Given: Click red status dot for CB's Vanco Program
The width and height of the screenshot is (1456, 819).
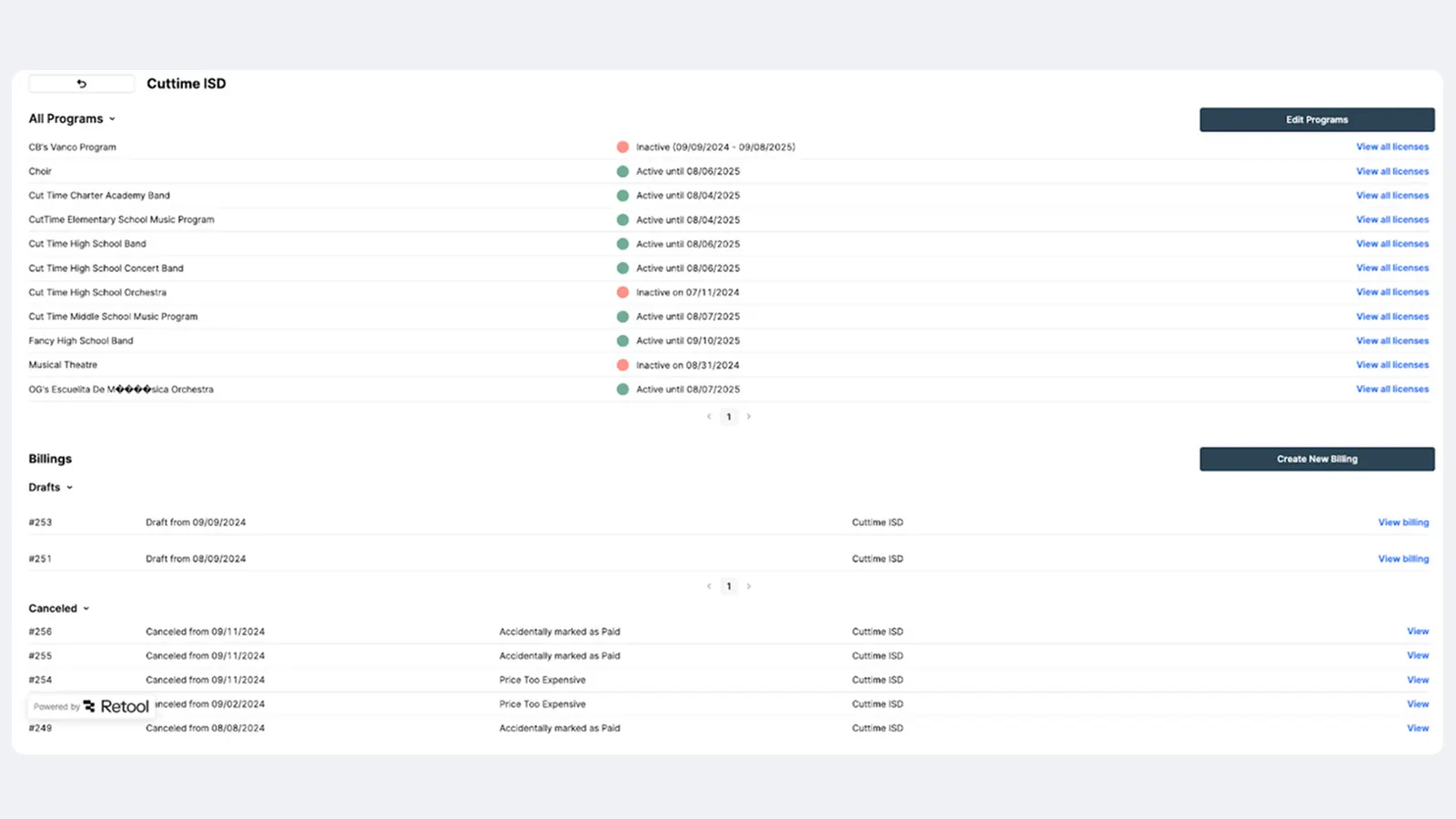Looking at the screenshot, I should (x=622, y=147).
